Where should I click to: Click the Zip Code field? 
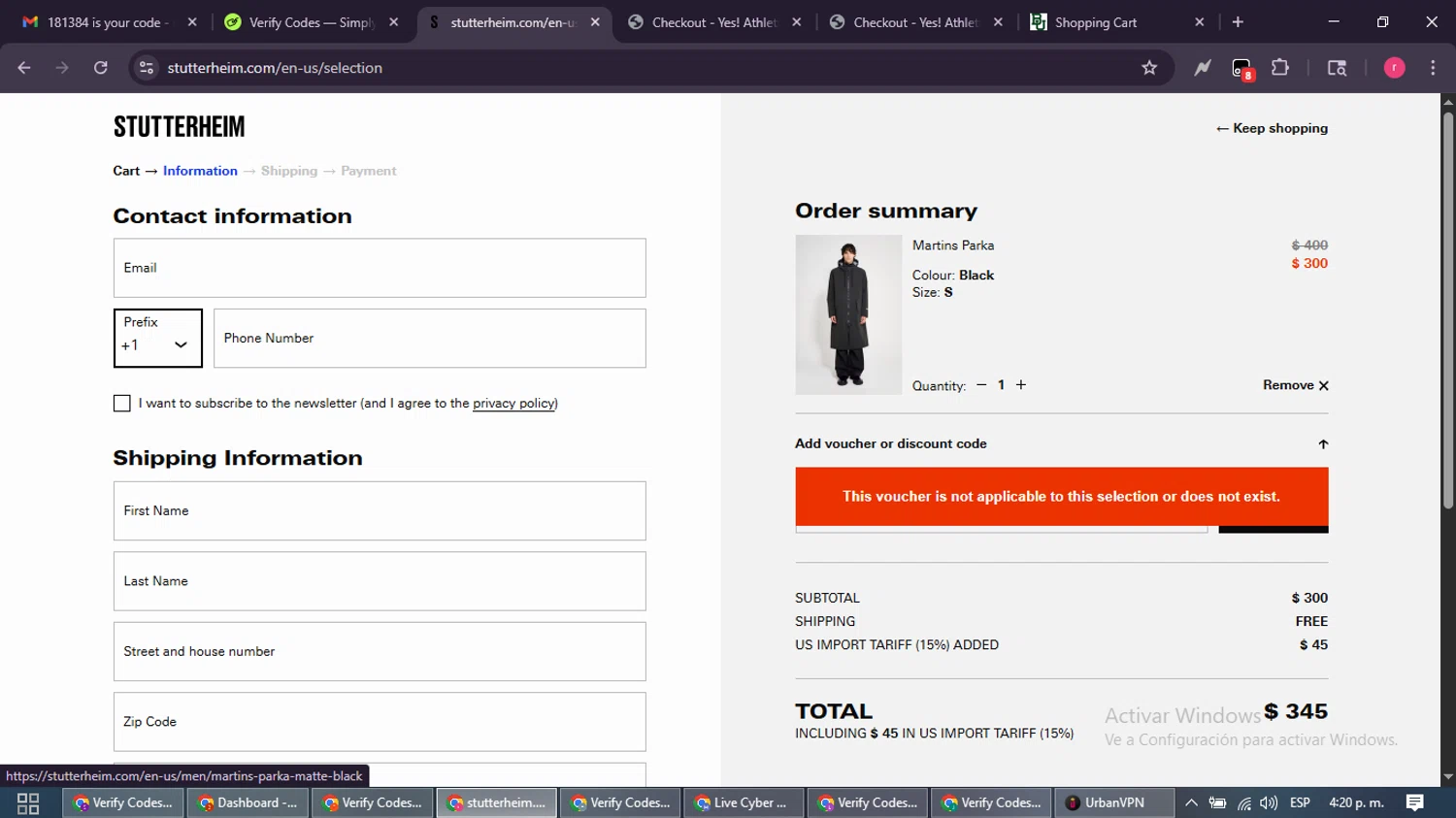[x=380, y=722]
